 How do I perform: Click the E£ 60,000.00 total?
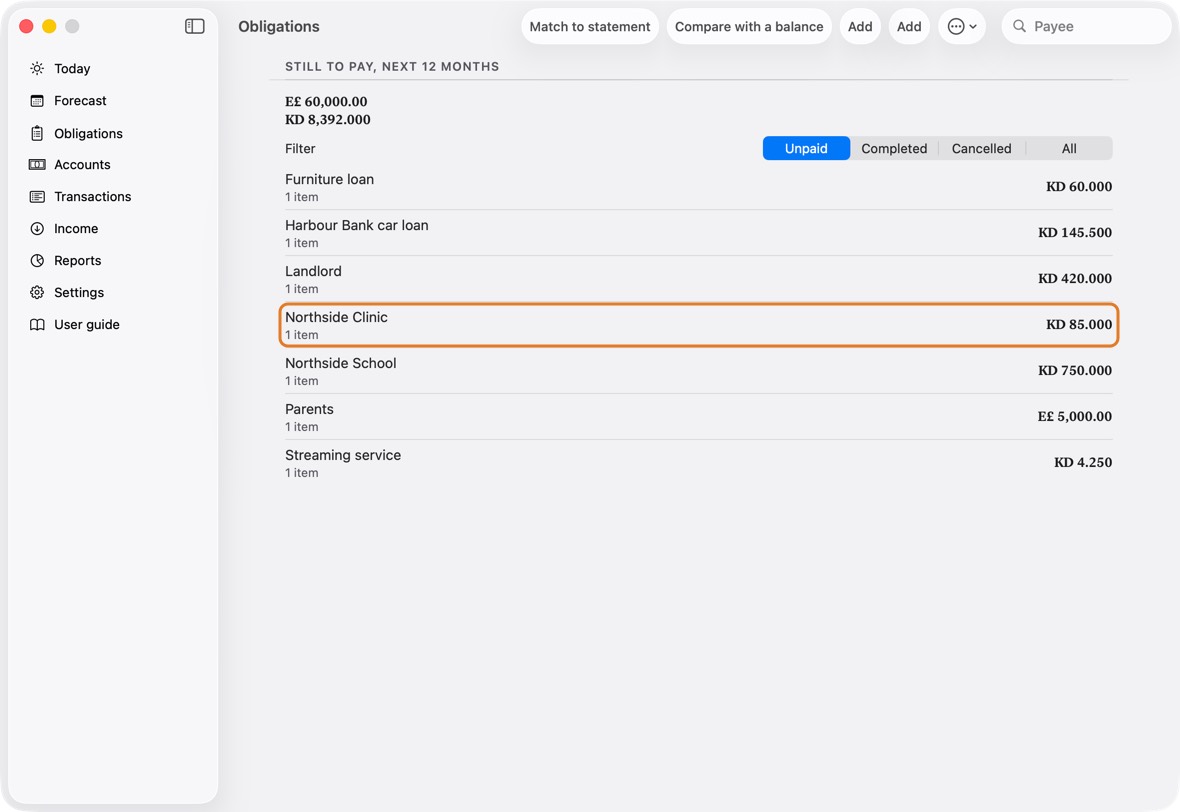click(326, 102)
